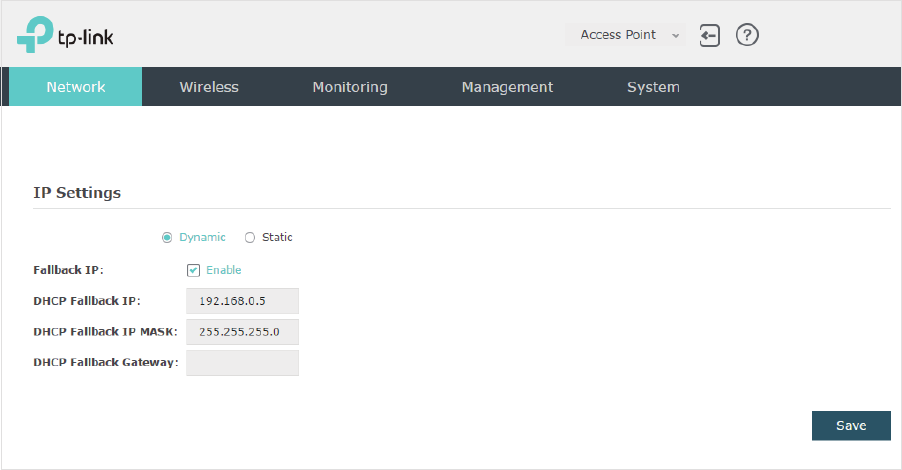Image resolution: width=902 pixels, height=470 pixels.
Task: Open the Wireless tab
Action: 209,87
